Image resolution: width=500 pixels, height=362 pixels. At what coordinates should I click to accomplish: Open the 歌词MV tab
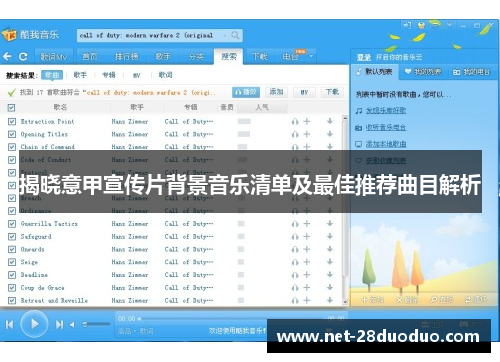53,57
